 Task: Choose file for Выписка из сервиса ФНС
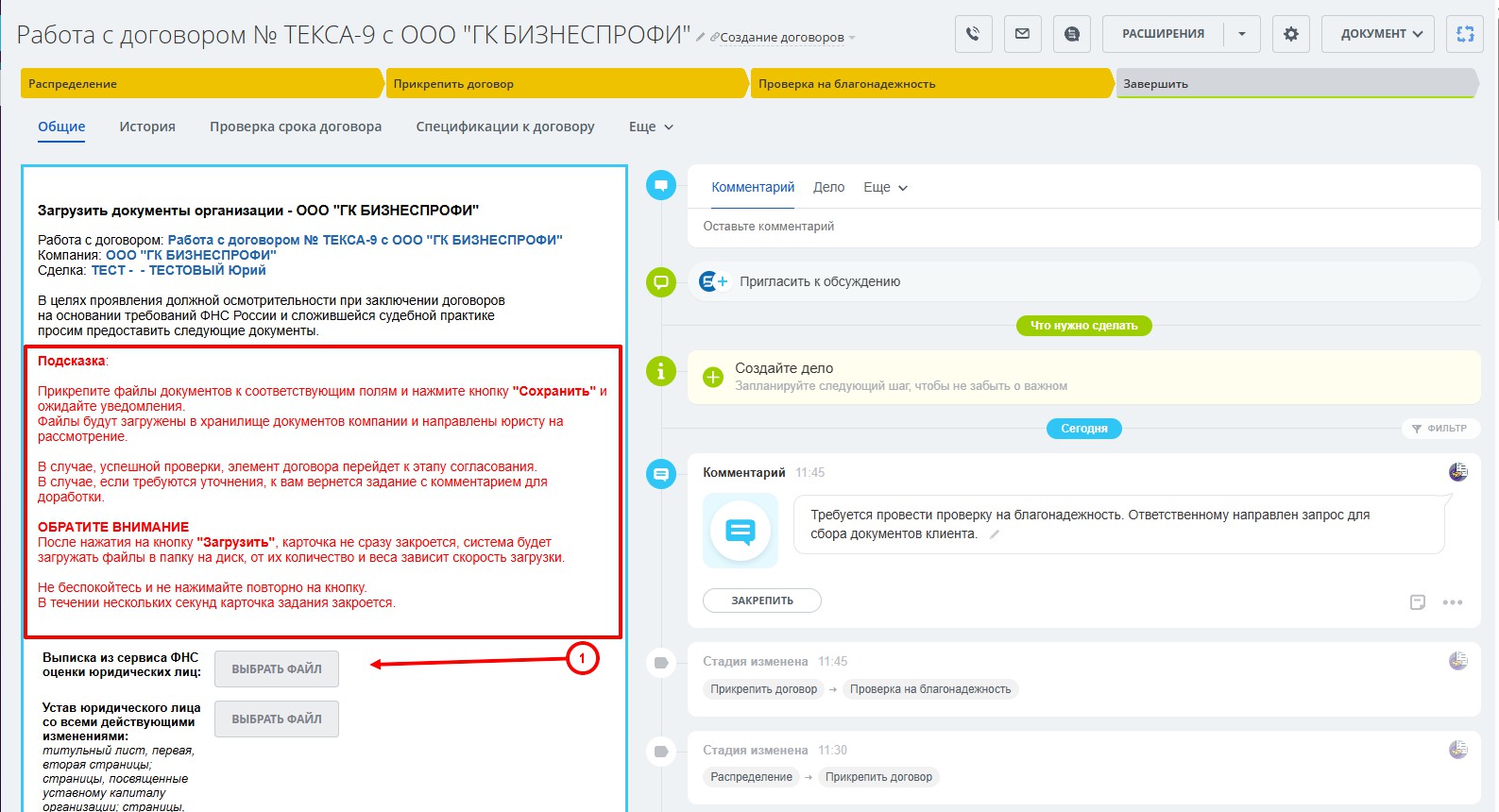tap(277, 668)
